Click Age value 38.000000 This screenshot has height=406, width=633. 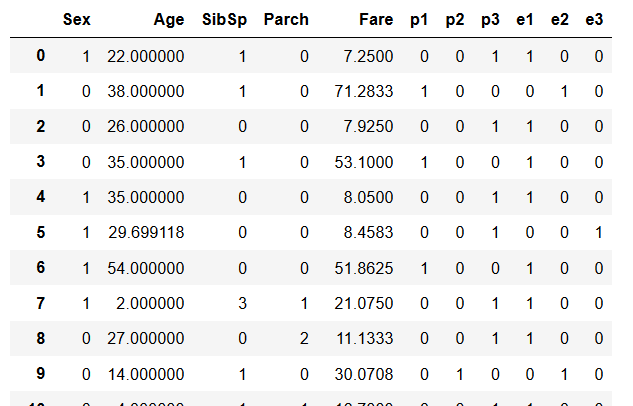click(146, 91)
